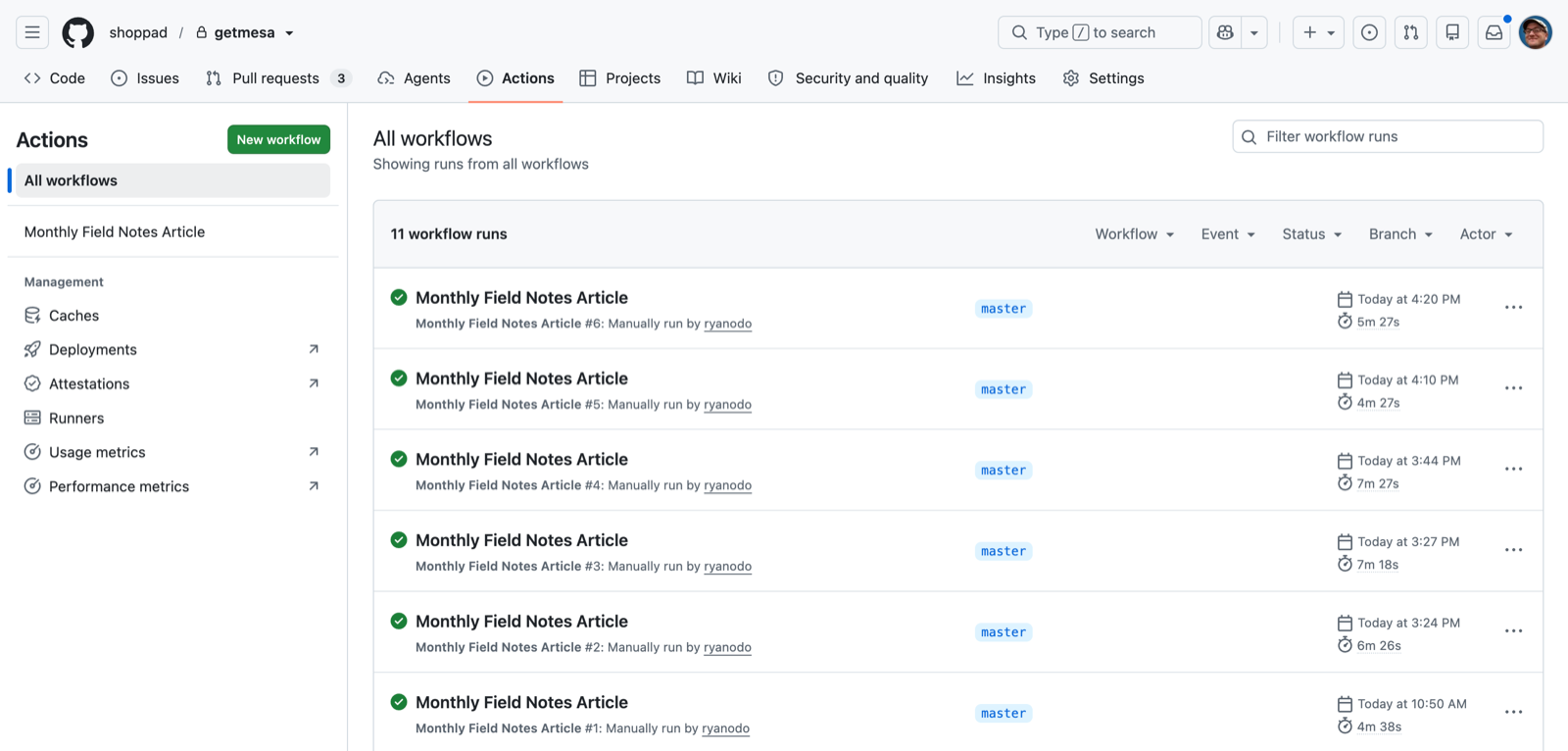Click ryanodo link on run #6
1568x751 pixels.
pyautogui.click(x=728, y=325)
